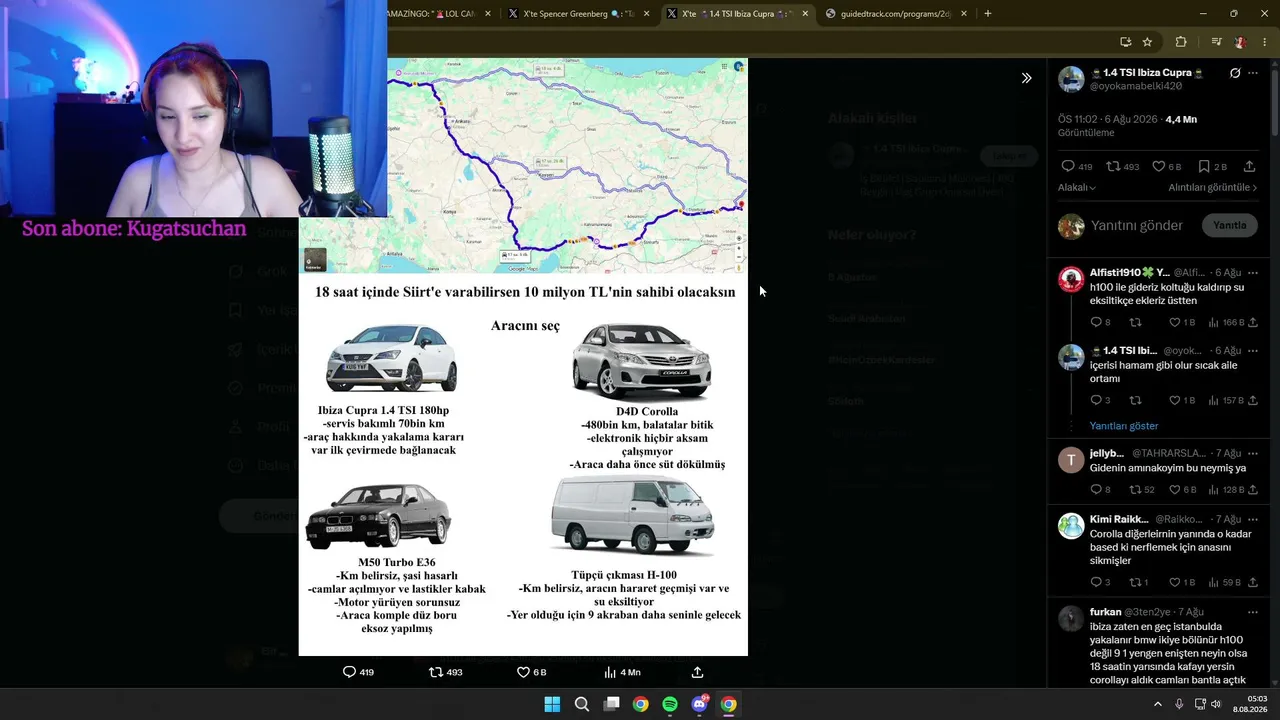This screenshot has height=720, width=1280.
Task: Like Kimi Raikk's comment
Action: coord(1182,582)
